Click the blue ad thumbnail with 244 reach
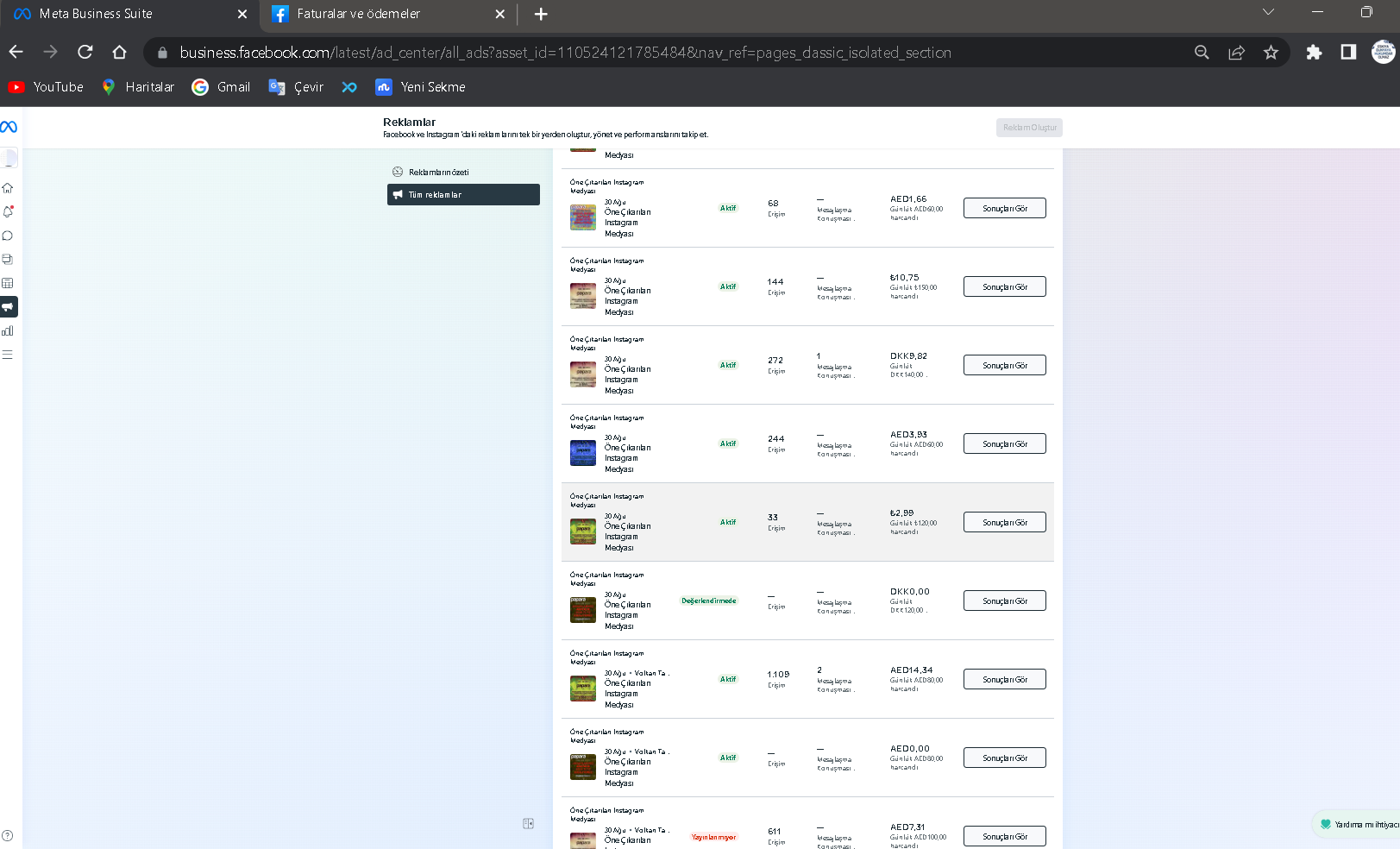Viewport: 1400px width, 849px height. click(583, 453)
